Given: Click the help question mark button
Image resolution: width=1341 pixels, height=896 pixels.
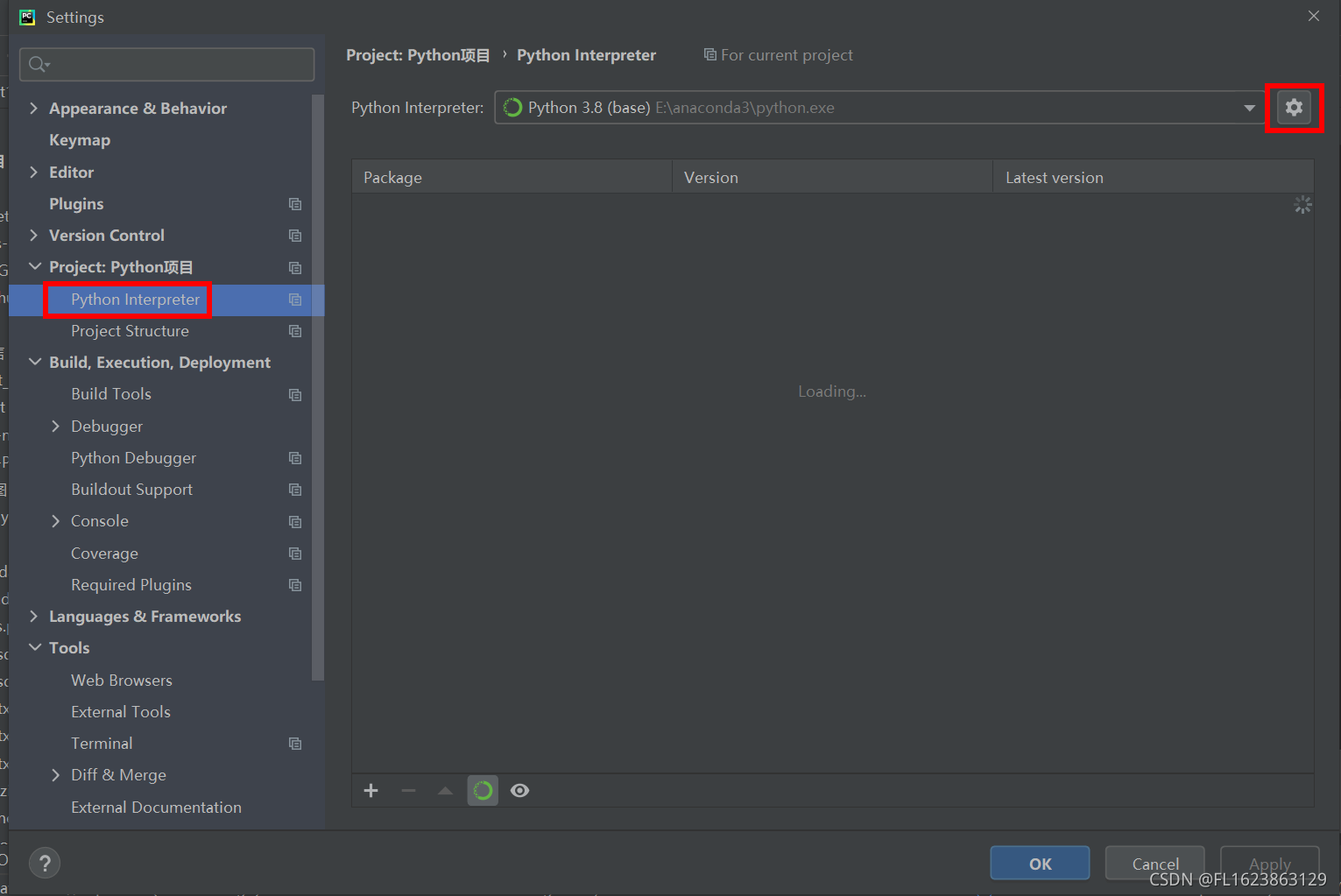Looking at the screenshot, I should (45, 863).
